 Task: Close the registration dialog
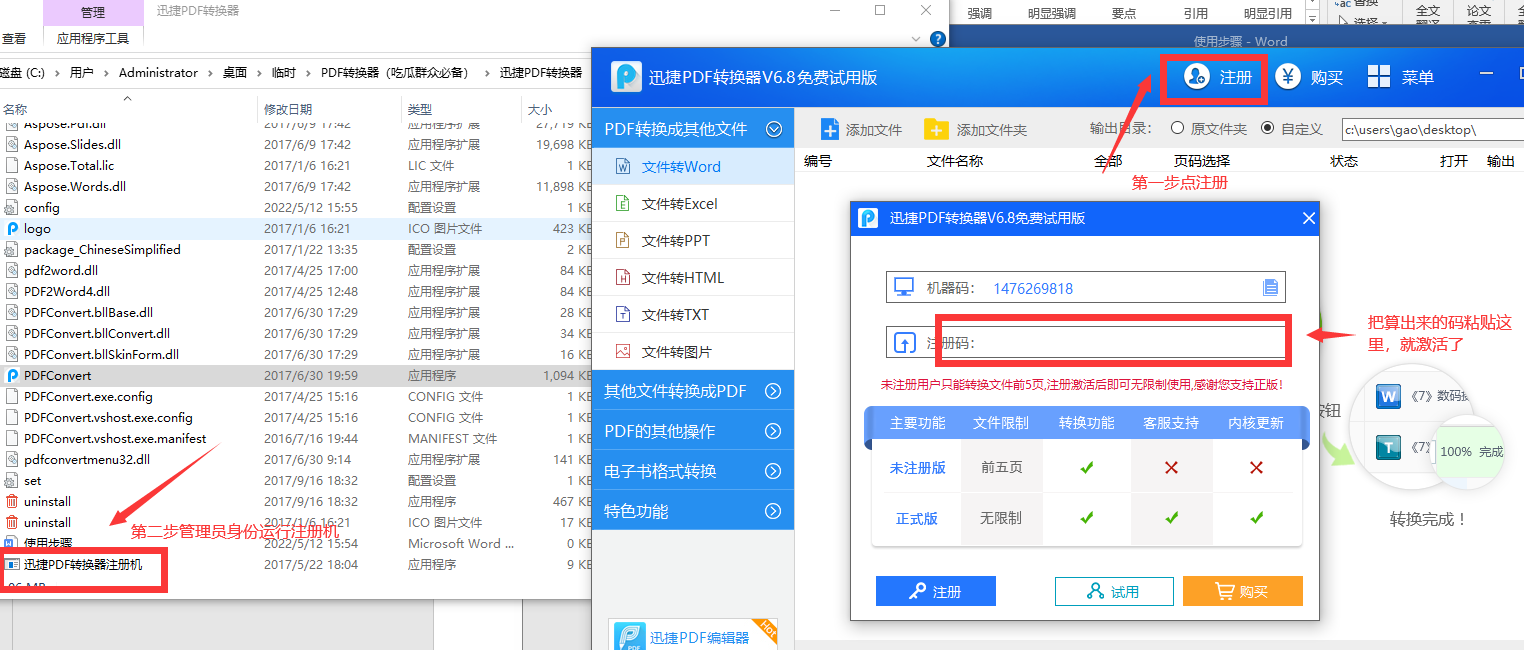1308,218
